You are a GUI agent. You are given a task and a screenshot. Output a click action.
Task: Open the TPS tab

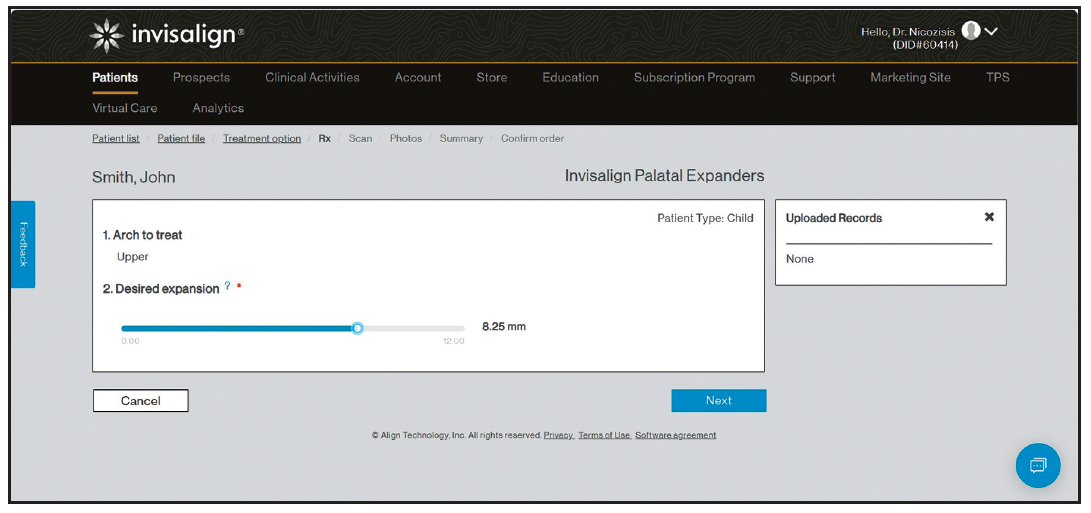(x=998, y=77)
